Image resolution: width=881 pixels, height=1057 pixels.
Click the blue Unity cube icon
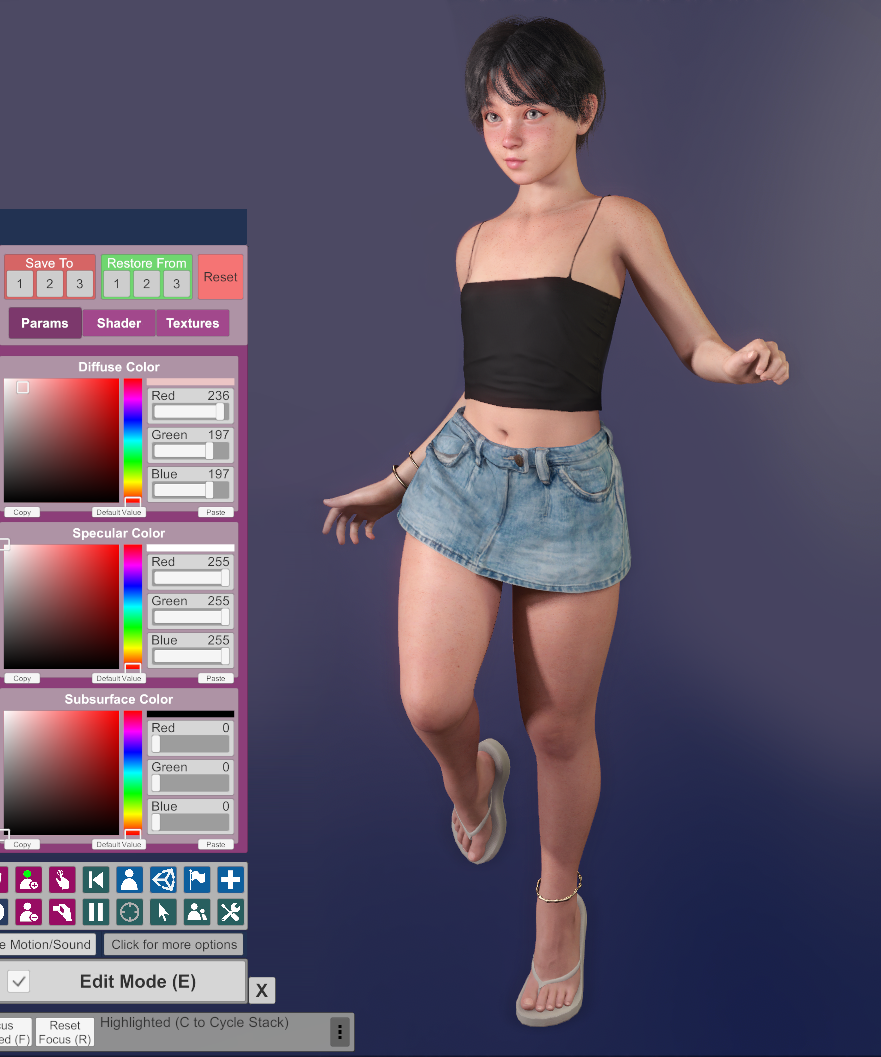(163, 880)
